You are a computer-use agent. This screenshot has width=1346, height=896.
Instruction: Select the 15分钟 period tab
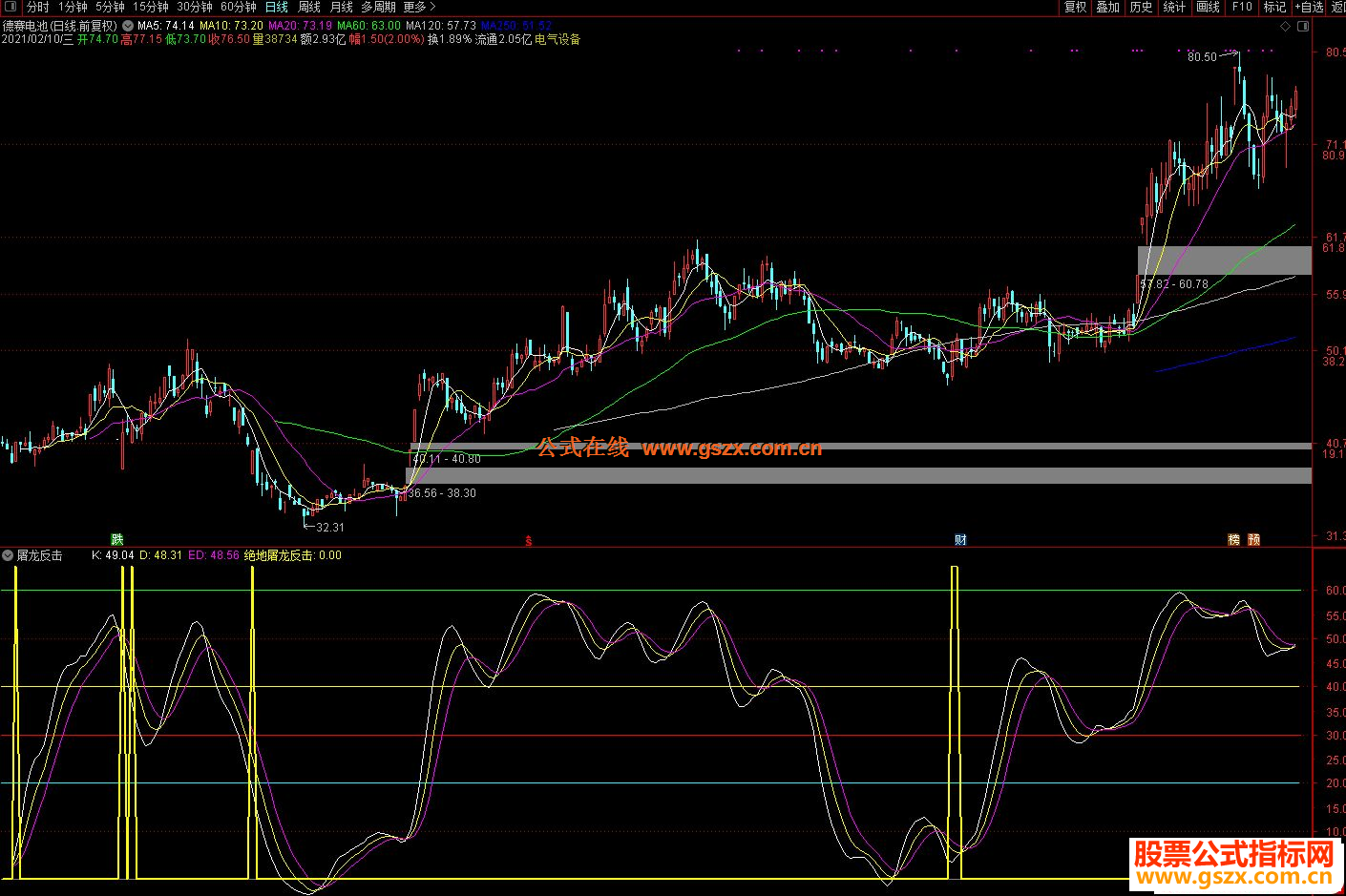pyautogui.click(x=151, y=7)
